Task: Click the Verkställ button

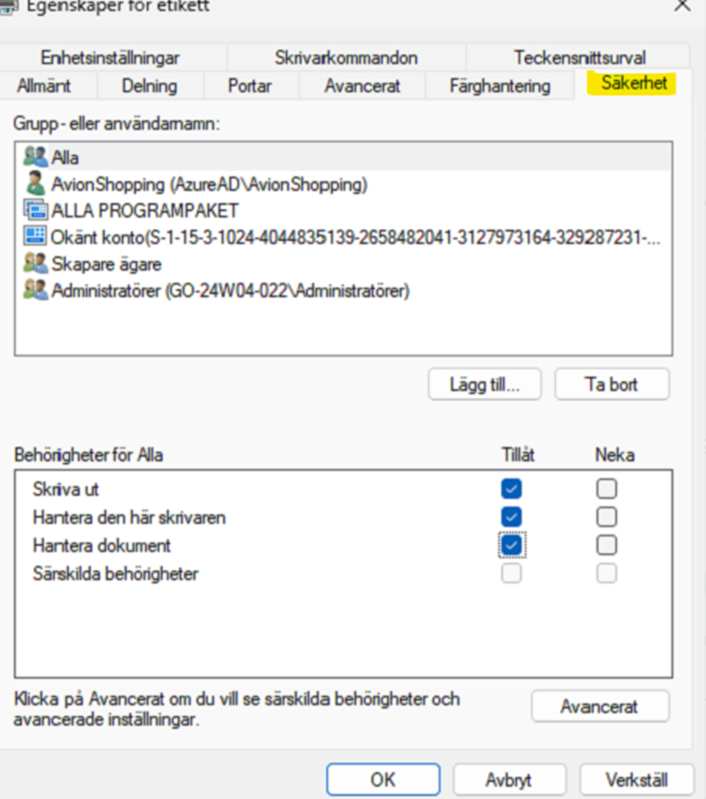Action: pyautogui.click(x=636, y=780)
